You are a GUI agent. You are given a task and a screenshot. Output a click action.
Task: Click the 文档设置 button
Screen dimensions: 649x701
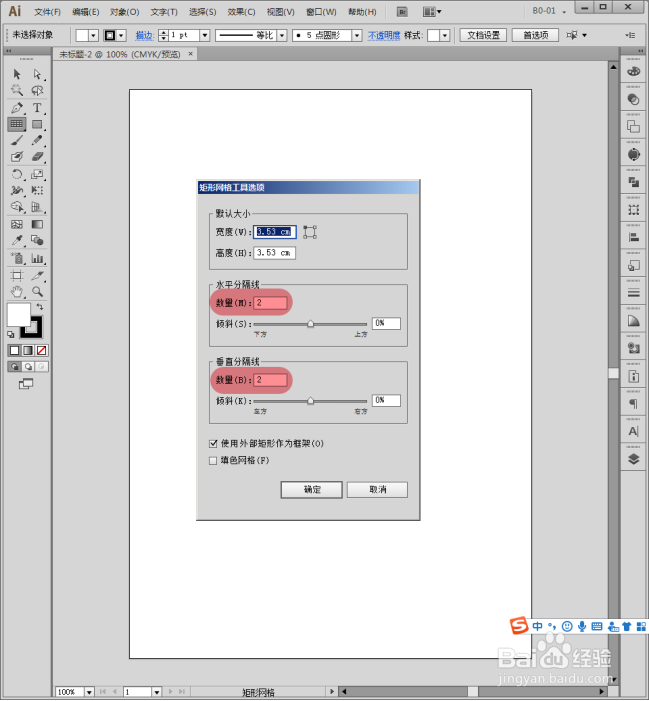click(x=483, y=35)
